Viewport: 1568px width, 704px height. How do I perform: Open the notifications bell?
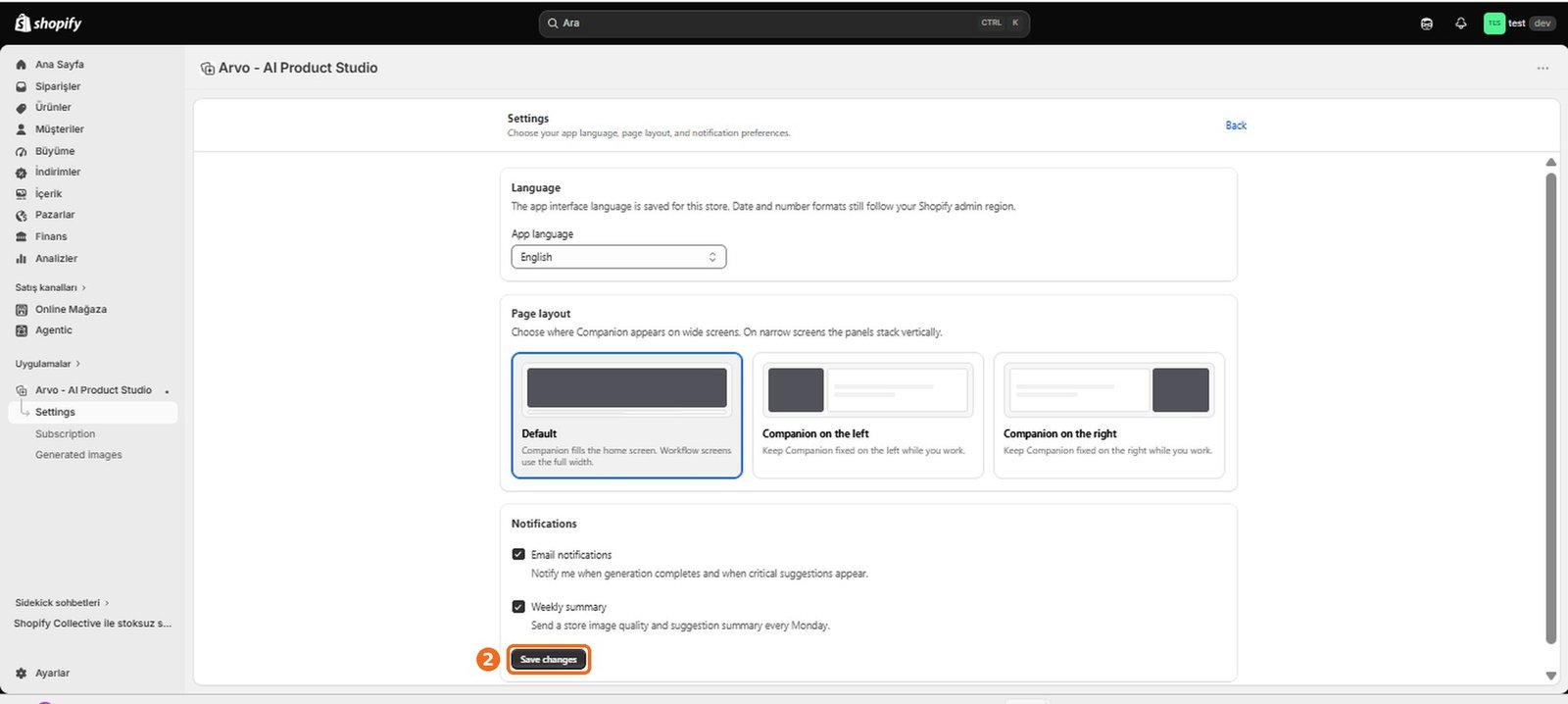click(x=1461, y=24)
